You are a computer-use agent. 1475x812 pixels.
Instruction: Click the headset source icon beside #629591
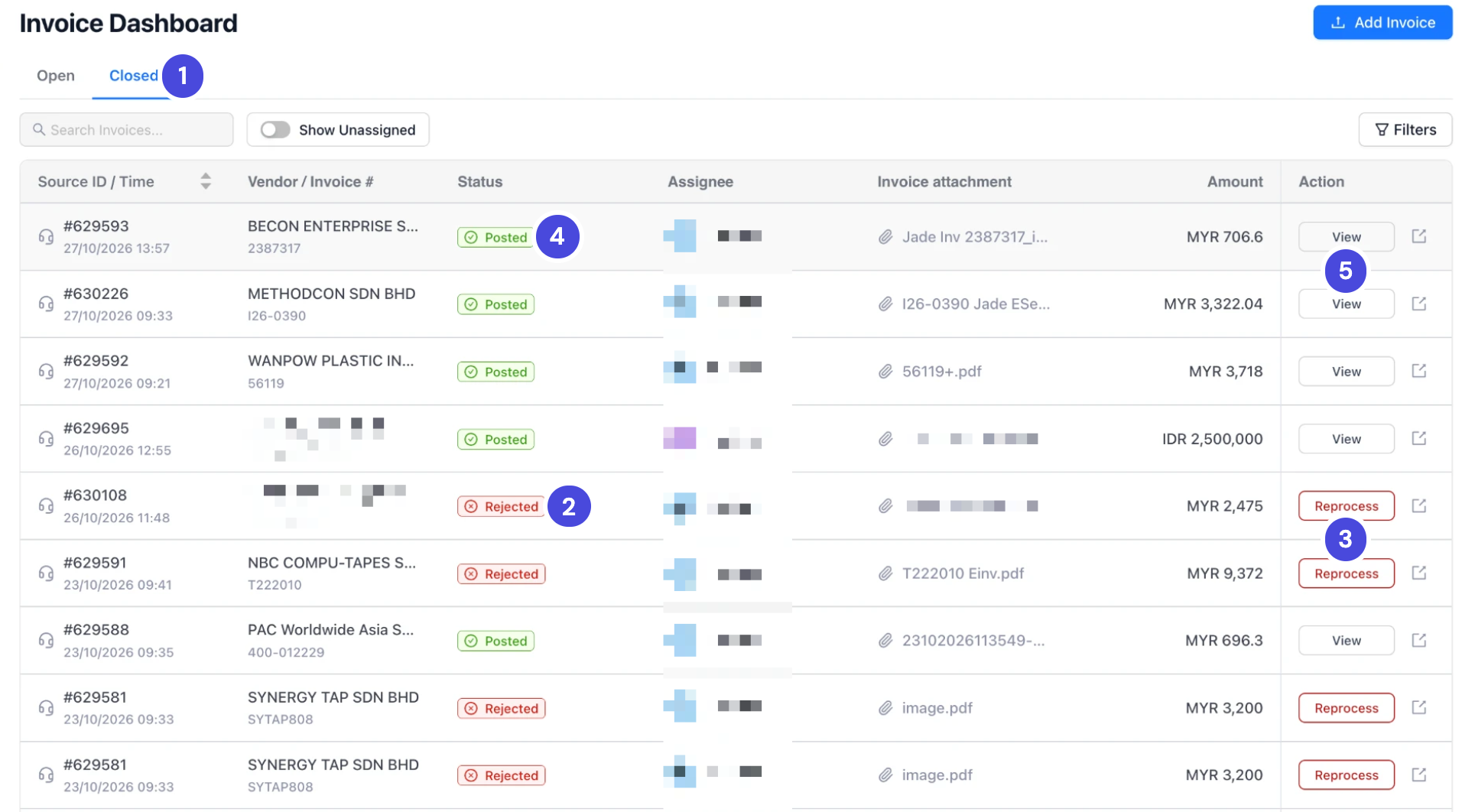(46, 573)
